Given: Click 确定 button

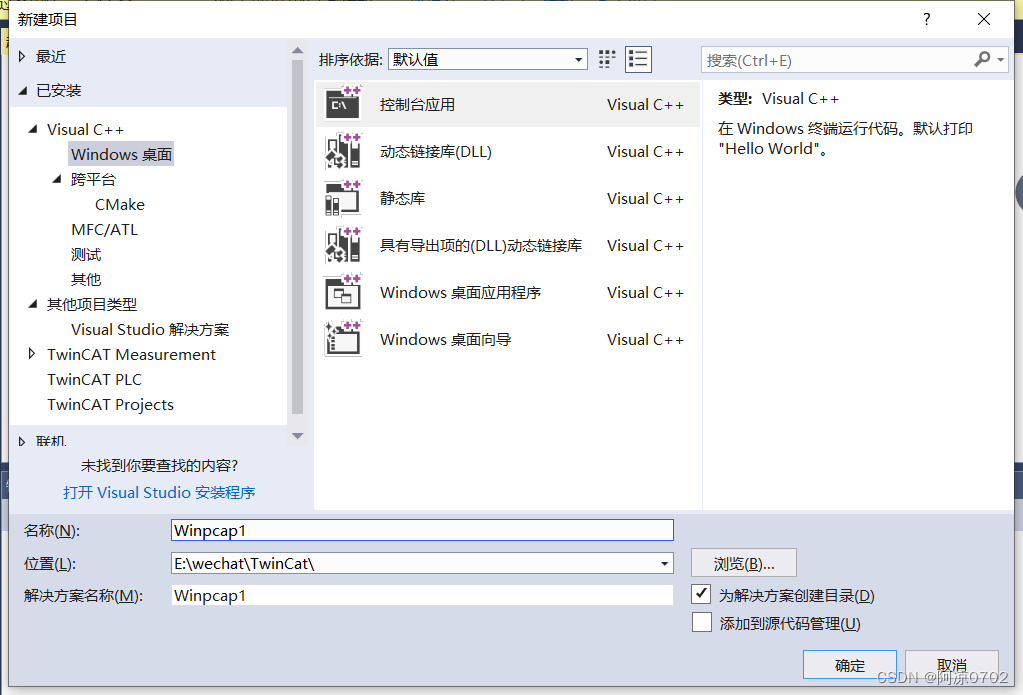Looking at the screenshot, I should pos(849,664).
